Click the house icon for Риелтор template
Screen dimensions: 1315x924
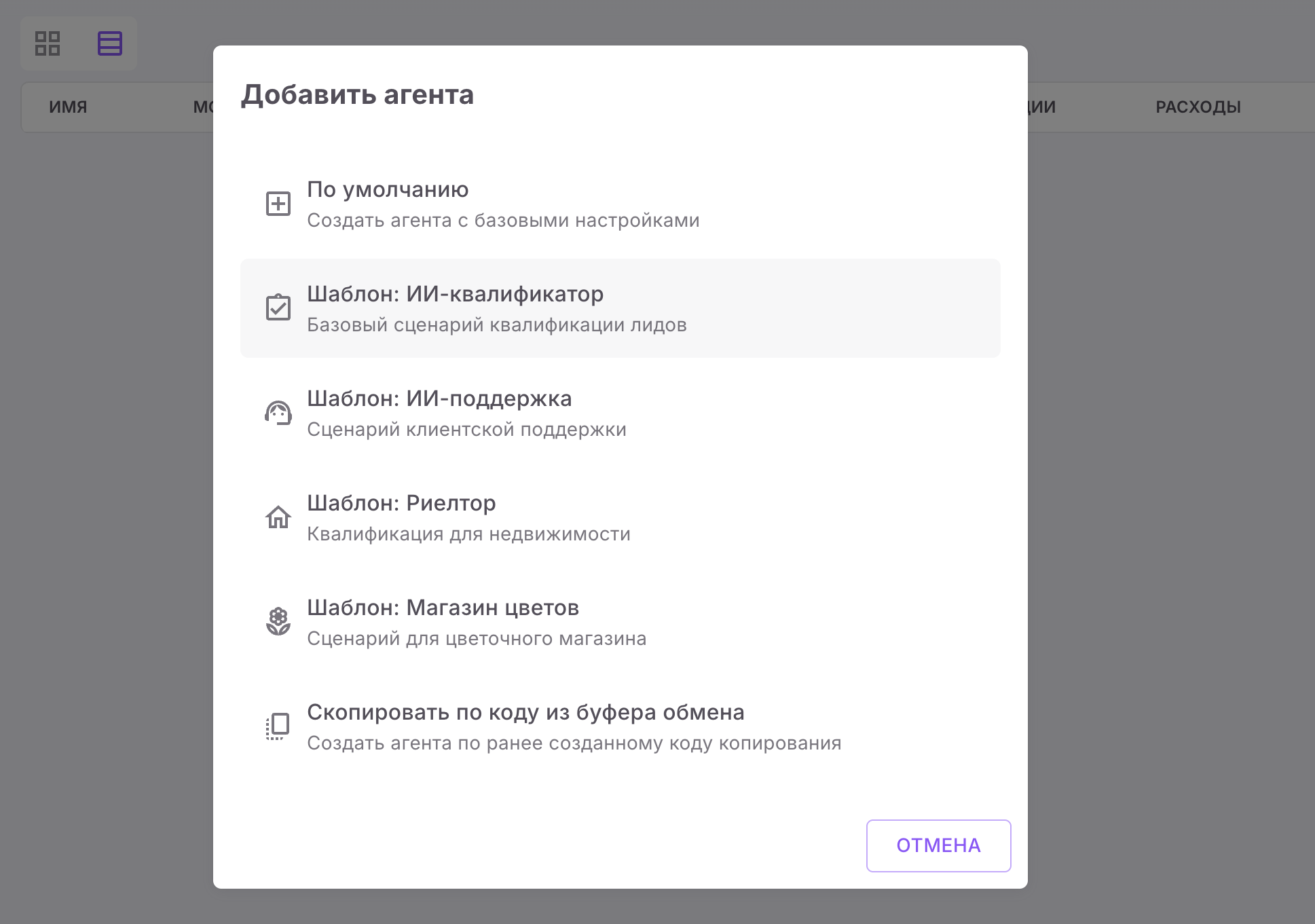[x=278, y=517]
